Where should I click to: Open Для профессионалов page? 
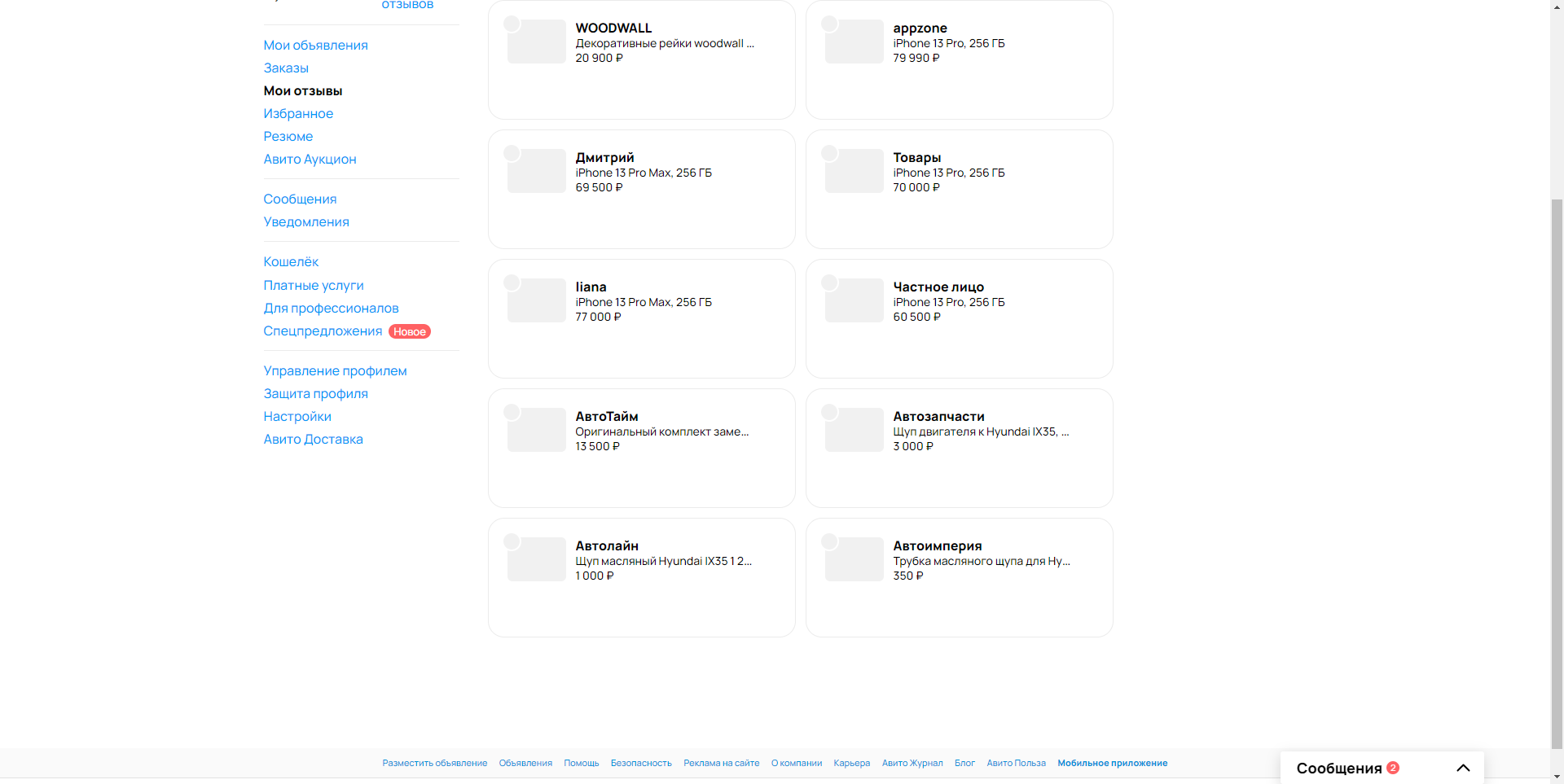pyautogui.click(x=331, y=308)
